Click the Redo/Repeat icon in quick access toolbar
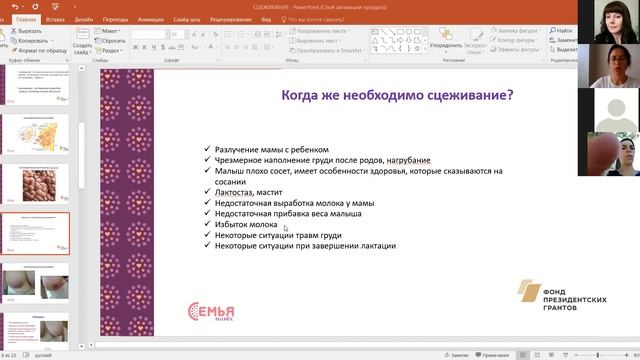Screen dimensions: 640x360 (x=35, y=7)
